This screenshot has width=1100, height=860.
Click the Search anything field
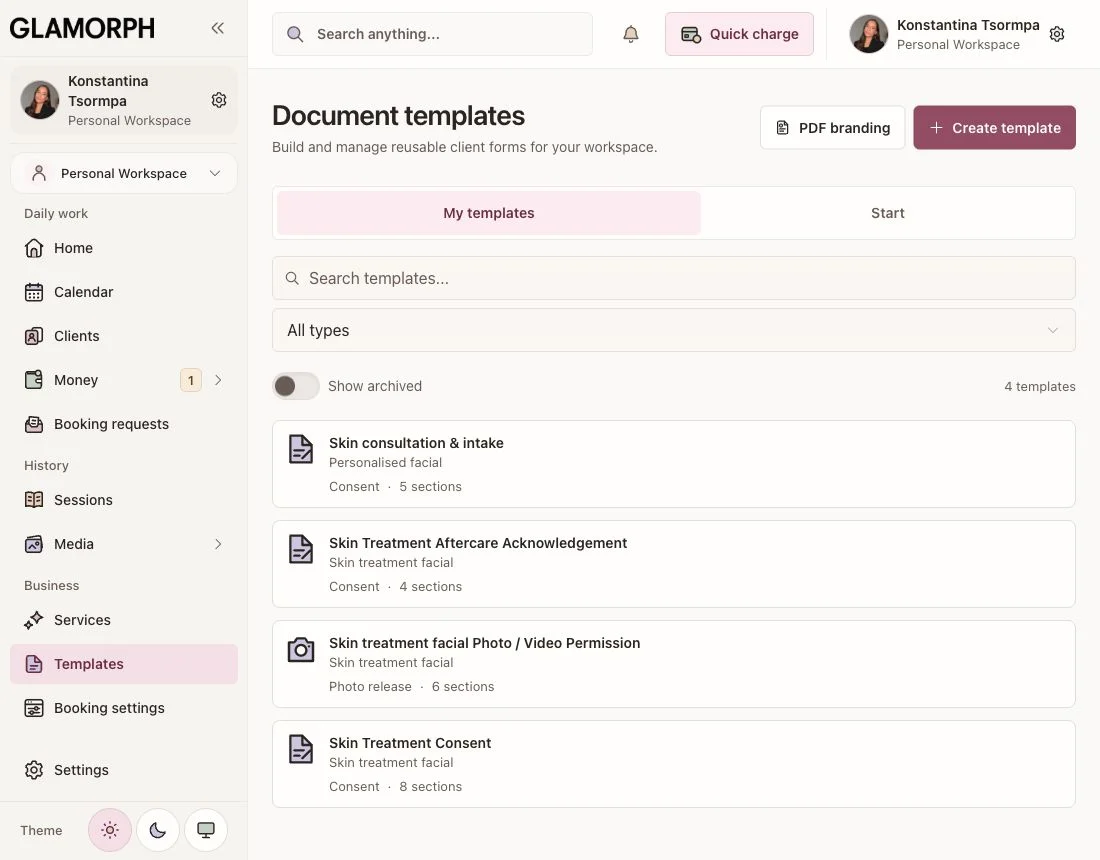click(x=432, y=34)
